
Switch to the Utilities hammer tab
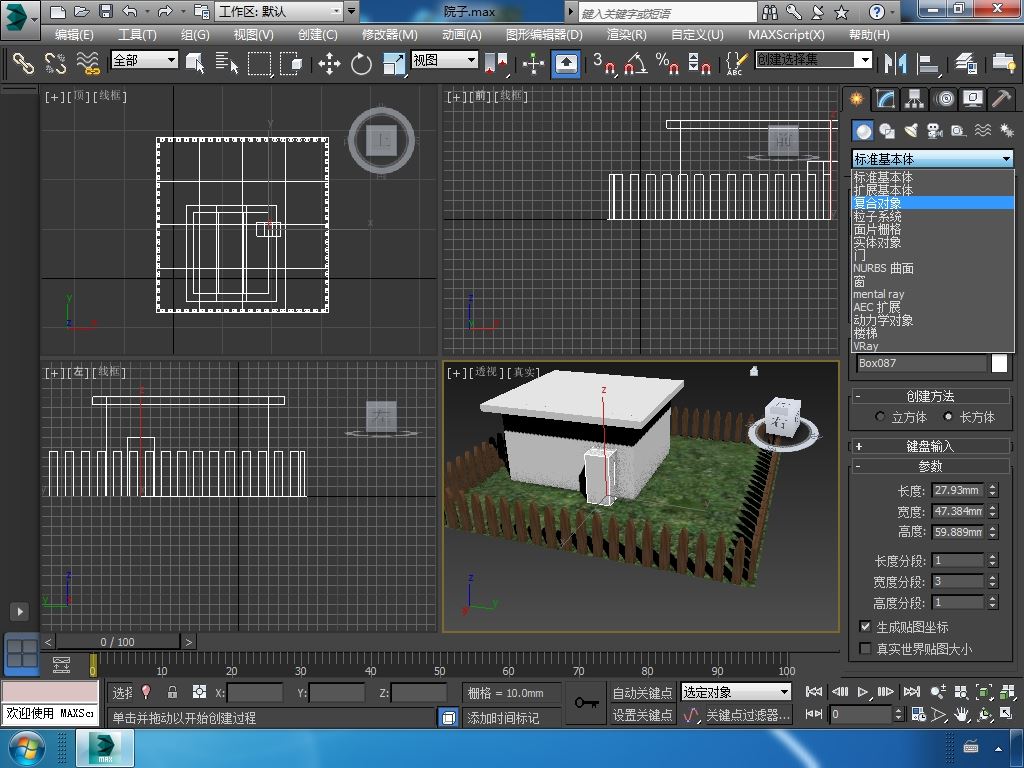point(1001,99)
